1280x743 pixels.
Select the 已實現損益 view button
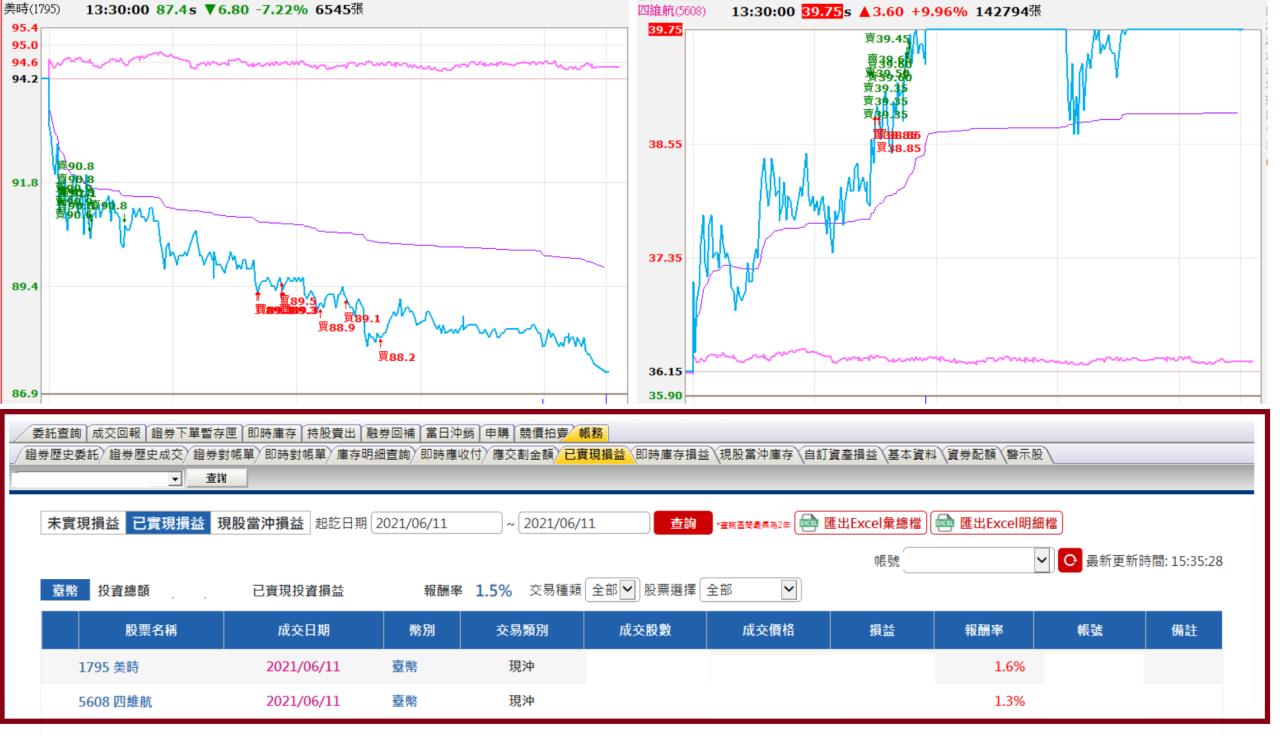(168, 523)
